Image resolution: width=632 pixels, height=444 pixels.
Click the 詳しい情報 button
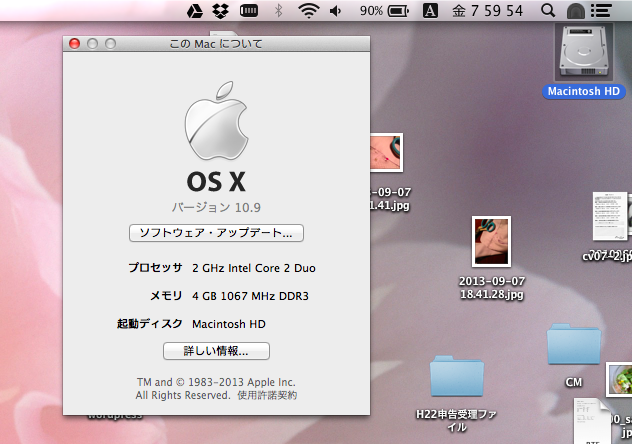[216, 351]
